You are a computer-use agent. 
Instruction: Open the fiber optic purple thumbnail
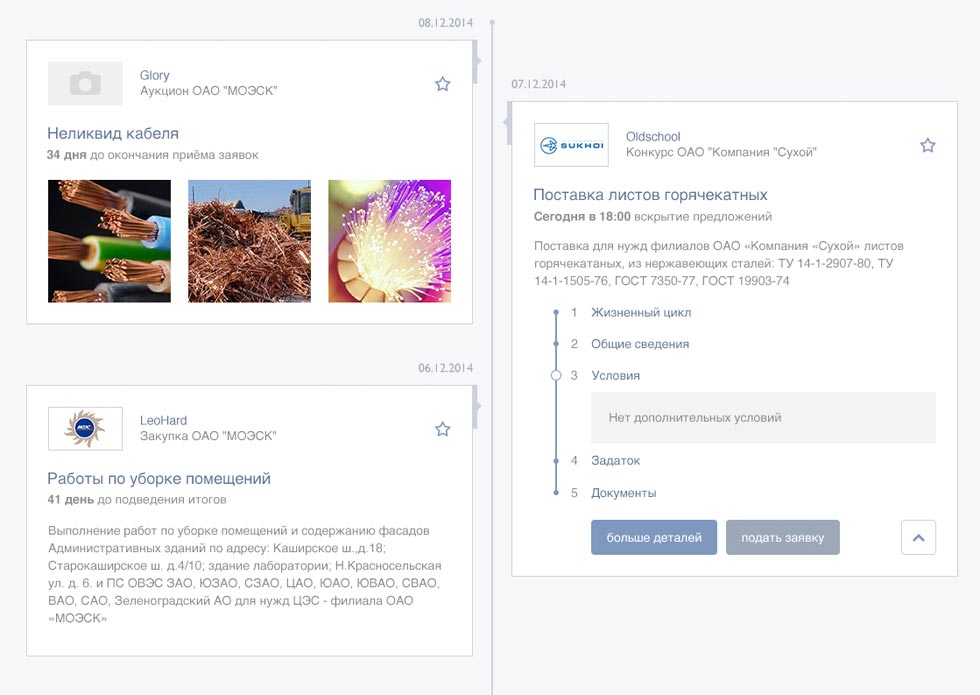(x=389, y=241)
